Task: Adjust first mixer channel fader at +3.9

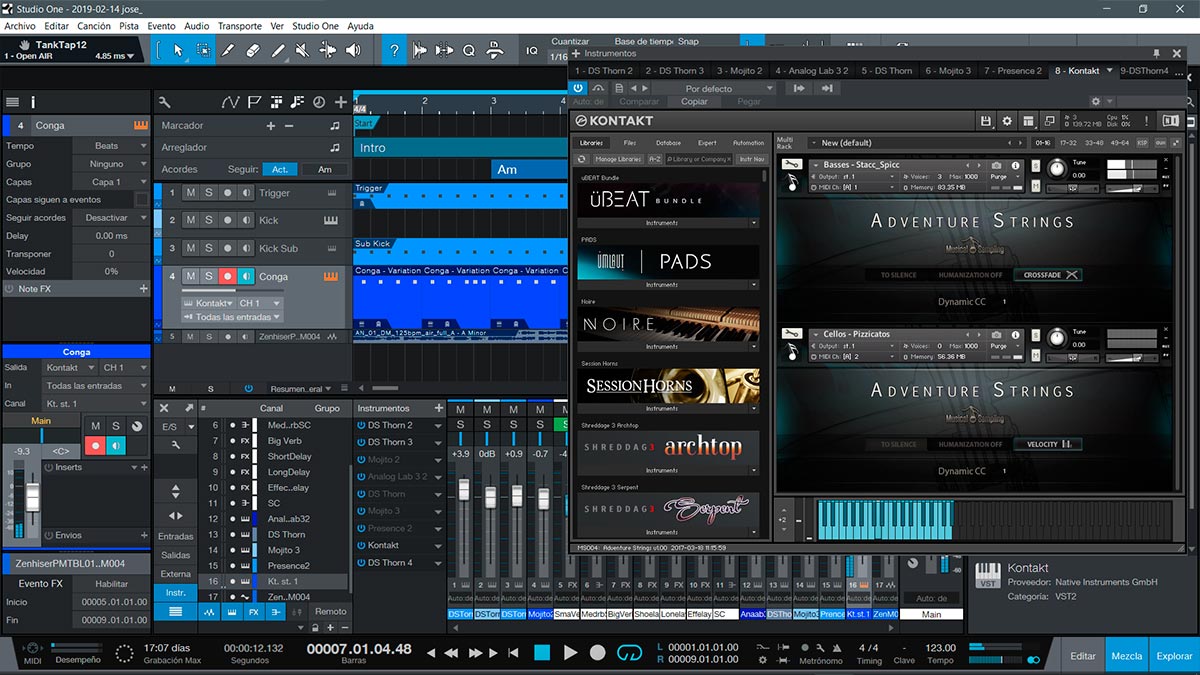Action: pos(463,490)
